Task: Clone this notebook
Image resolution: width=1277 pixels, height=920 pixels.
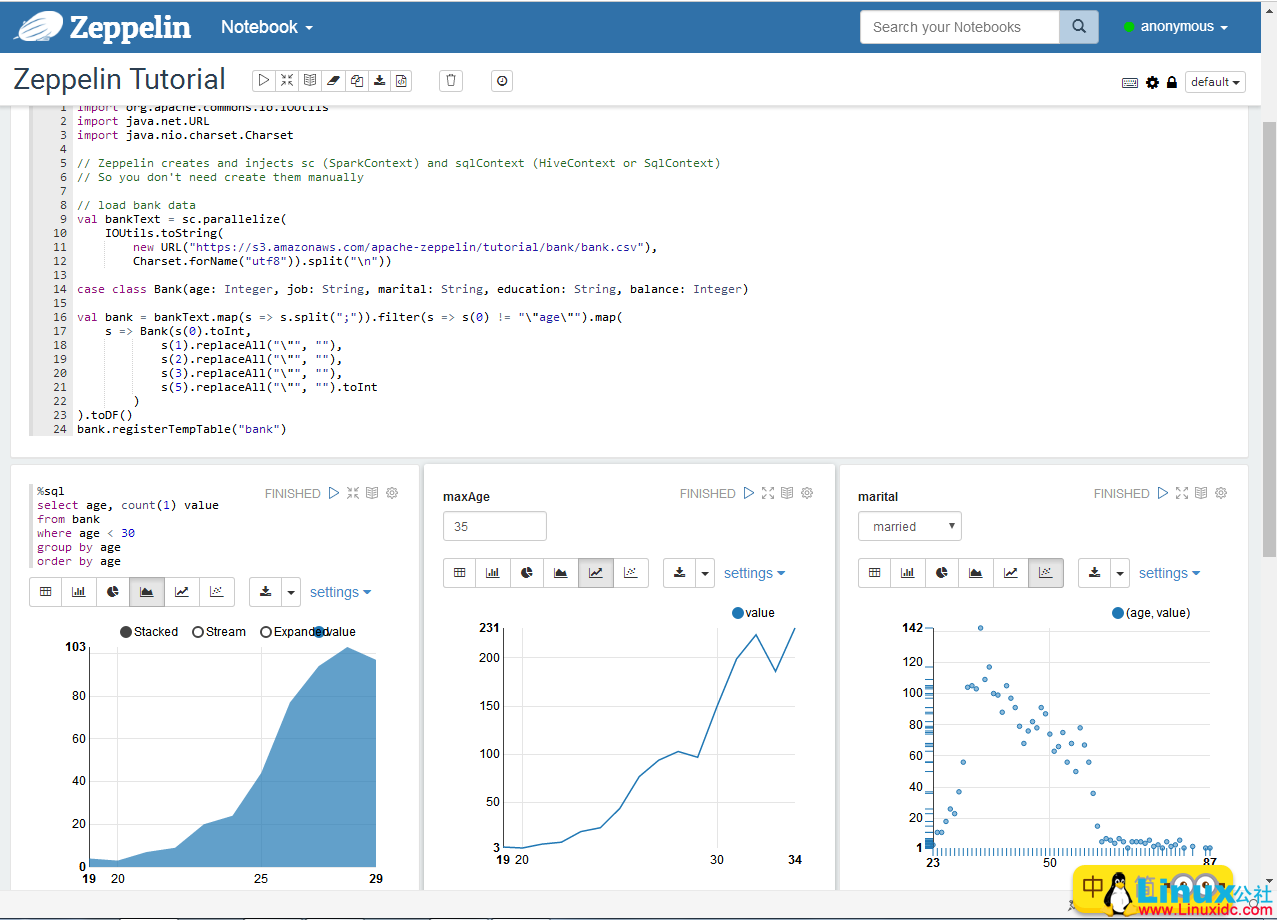Action: tap(356, 80)
